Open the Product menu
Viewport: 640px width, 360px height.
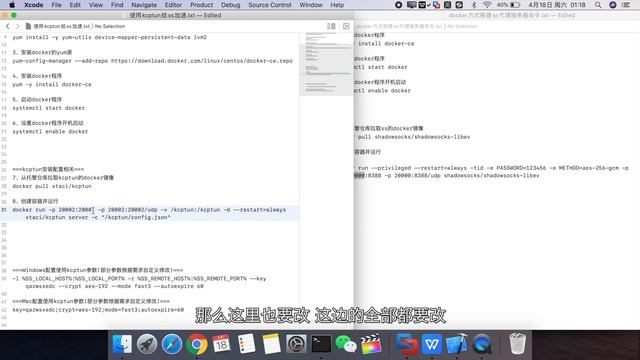[202, 5]
